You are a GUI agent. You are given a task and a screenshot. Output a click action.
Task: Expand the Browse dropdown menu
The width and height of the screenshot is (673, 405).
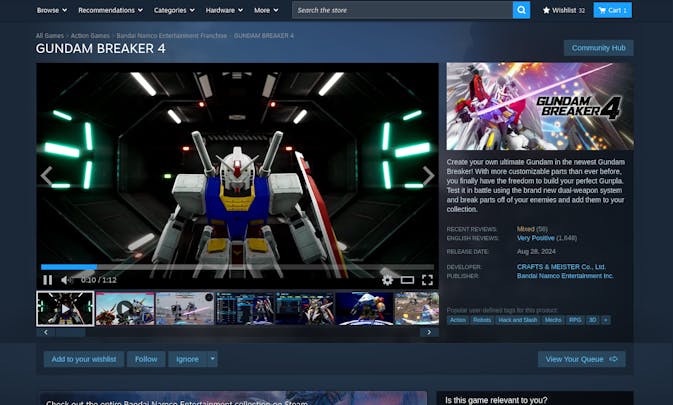pos(51,10)
